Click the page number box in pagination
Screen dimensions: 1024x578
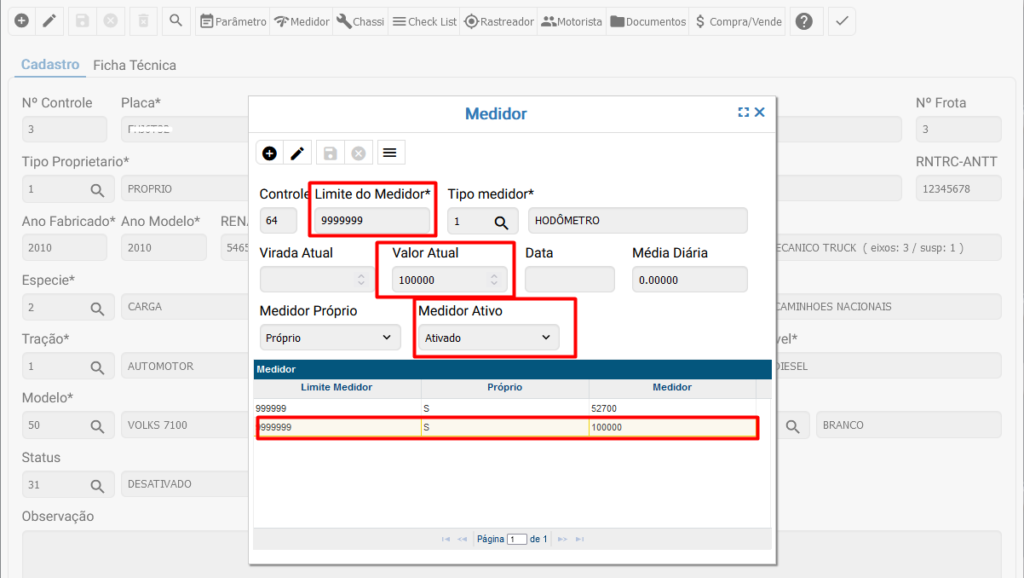tap(516, 539)
